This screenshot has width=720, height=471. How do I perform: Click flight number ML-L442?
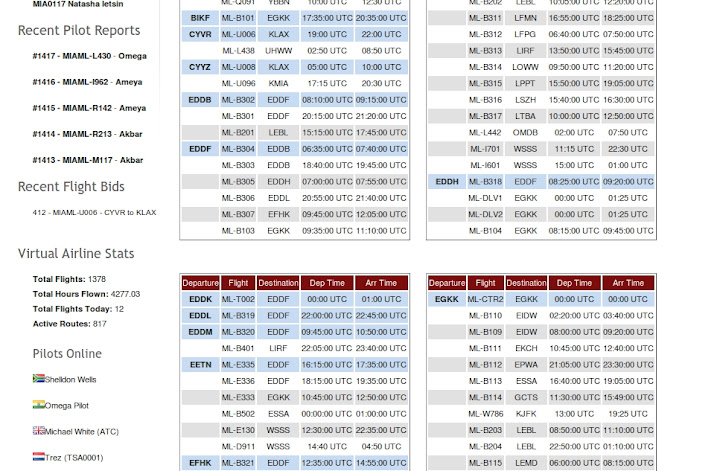485,133
